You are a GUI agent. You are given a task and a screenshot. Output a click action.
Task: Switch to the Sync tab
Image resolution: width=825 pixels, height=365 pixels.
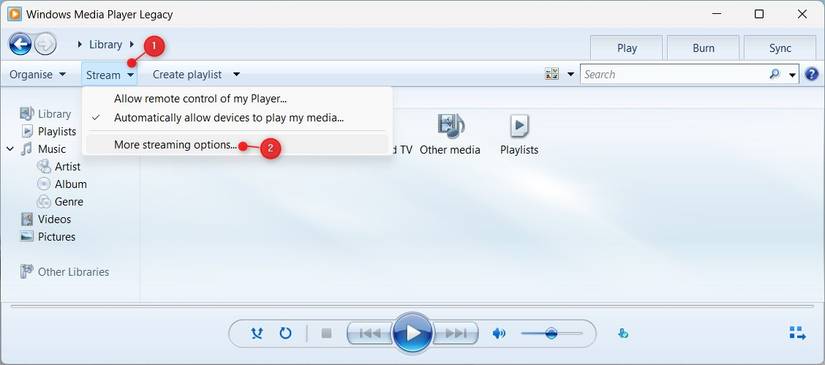click(780, 48)
